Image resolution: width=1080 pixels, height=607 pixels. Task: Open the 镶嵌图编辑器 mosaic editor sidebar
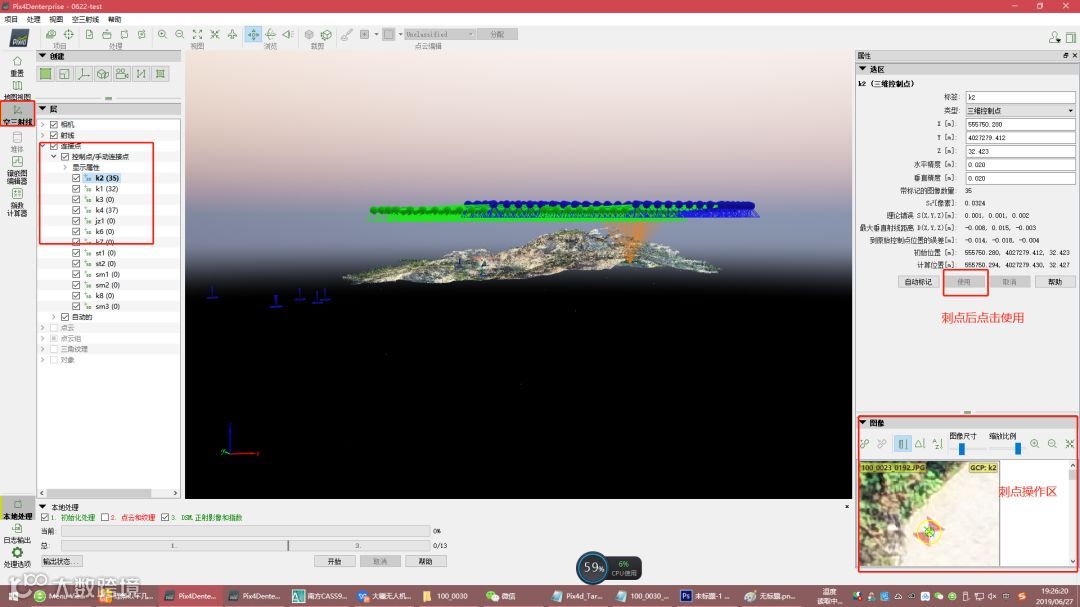coord(17,169)
